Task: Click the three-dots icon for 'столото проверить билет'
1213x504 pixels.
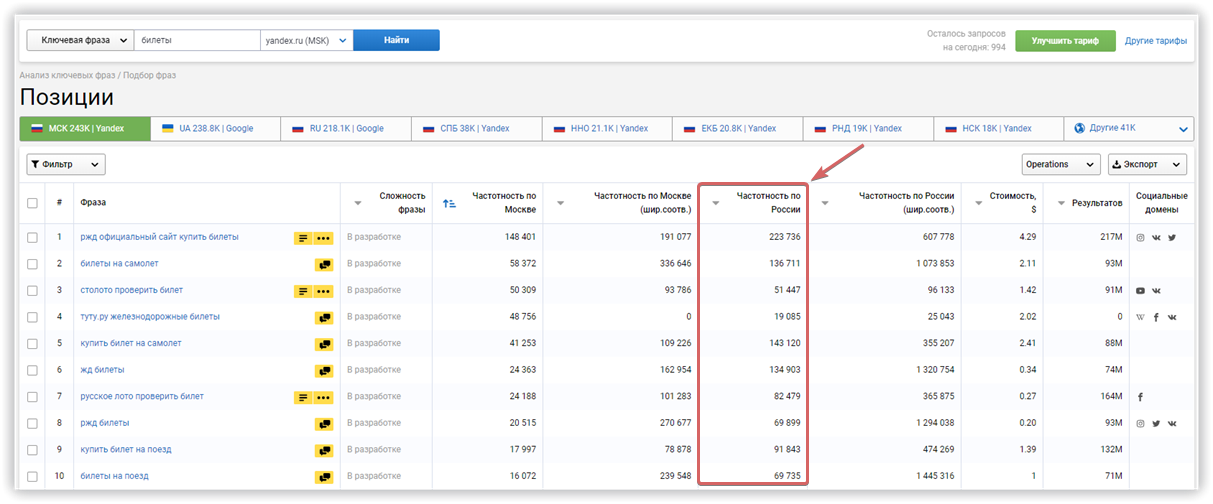Action: coord(323,291)
